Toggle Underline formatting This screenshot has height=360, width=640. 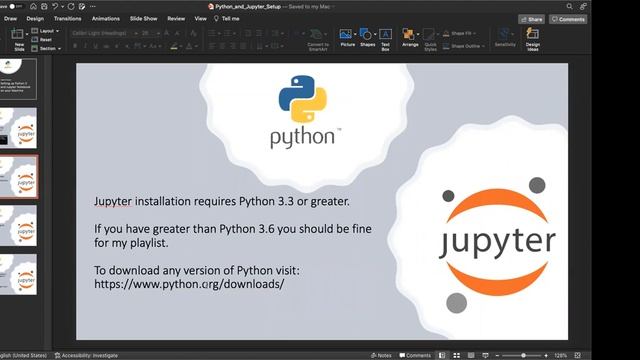pos(96,46)
